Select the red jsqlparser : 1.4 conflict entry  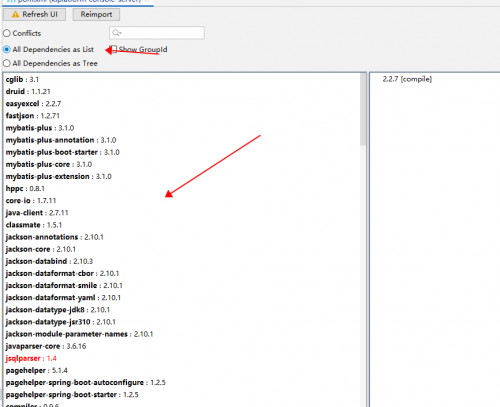31,358
